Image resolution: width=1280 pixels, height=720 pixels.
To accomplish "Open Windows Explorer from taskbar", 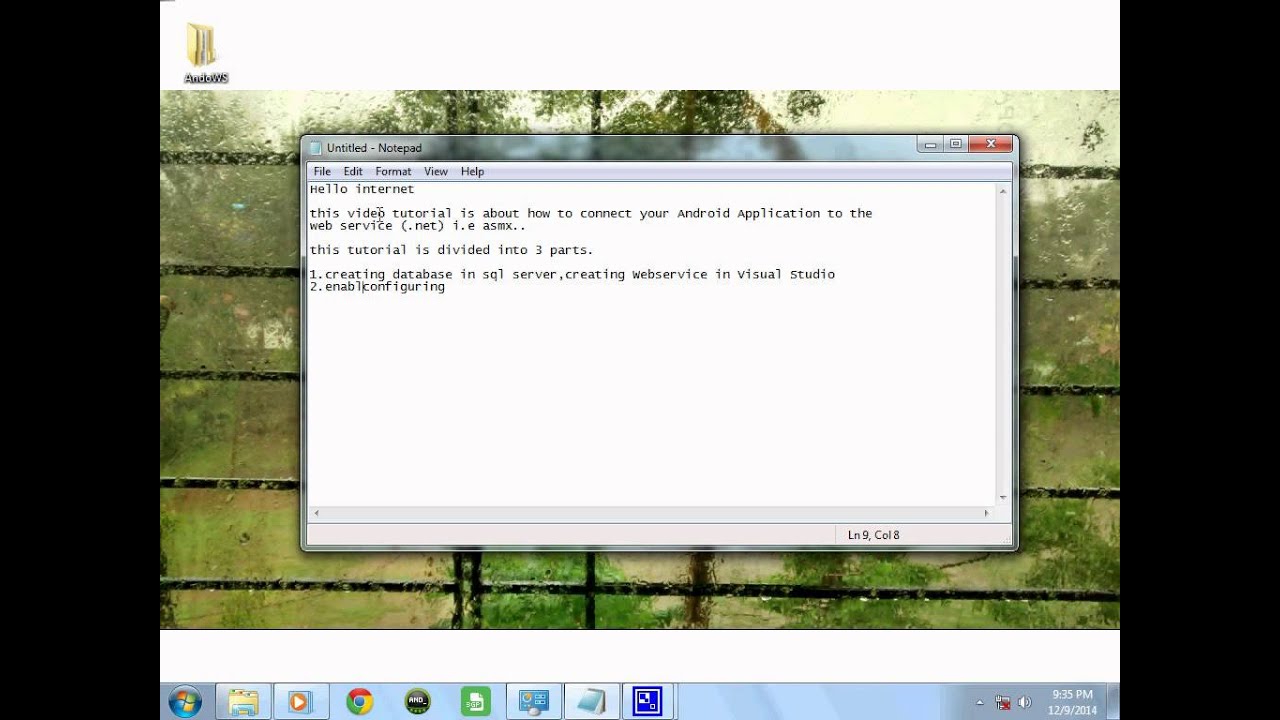I will [243, 702].
